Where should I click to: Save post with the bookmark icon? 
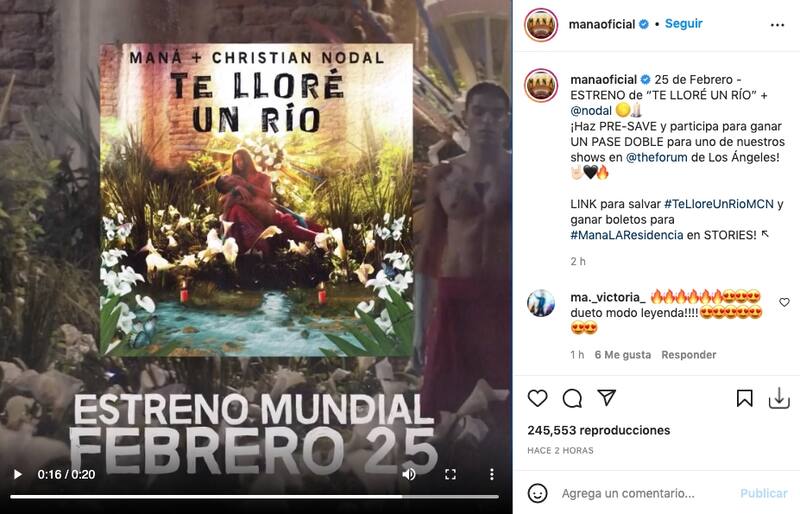tap(744, 398)
